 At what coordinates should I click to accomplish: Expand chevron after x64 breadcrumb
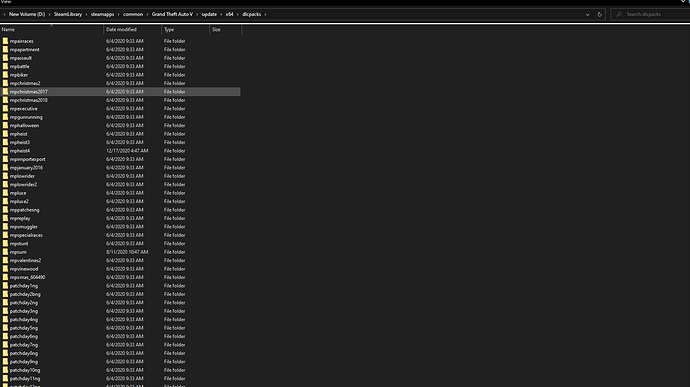238,15
